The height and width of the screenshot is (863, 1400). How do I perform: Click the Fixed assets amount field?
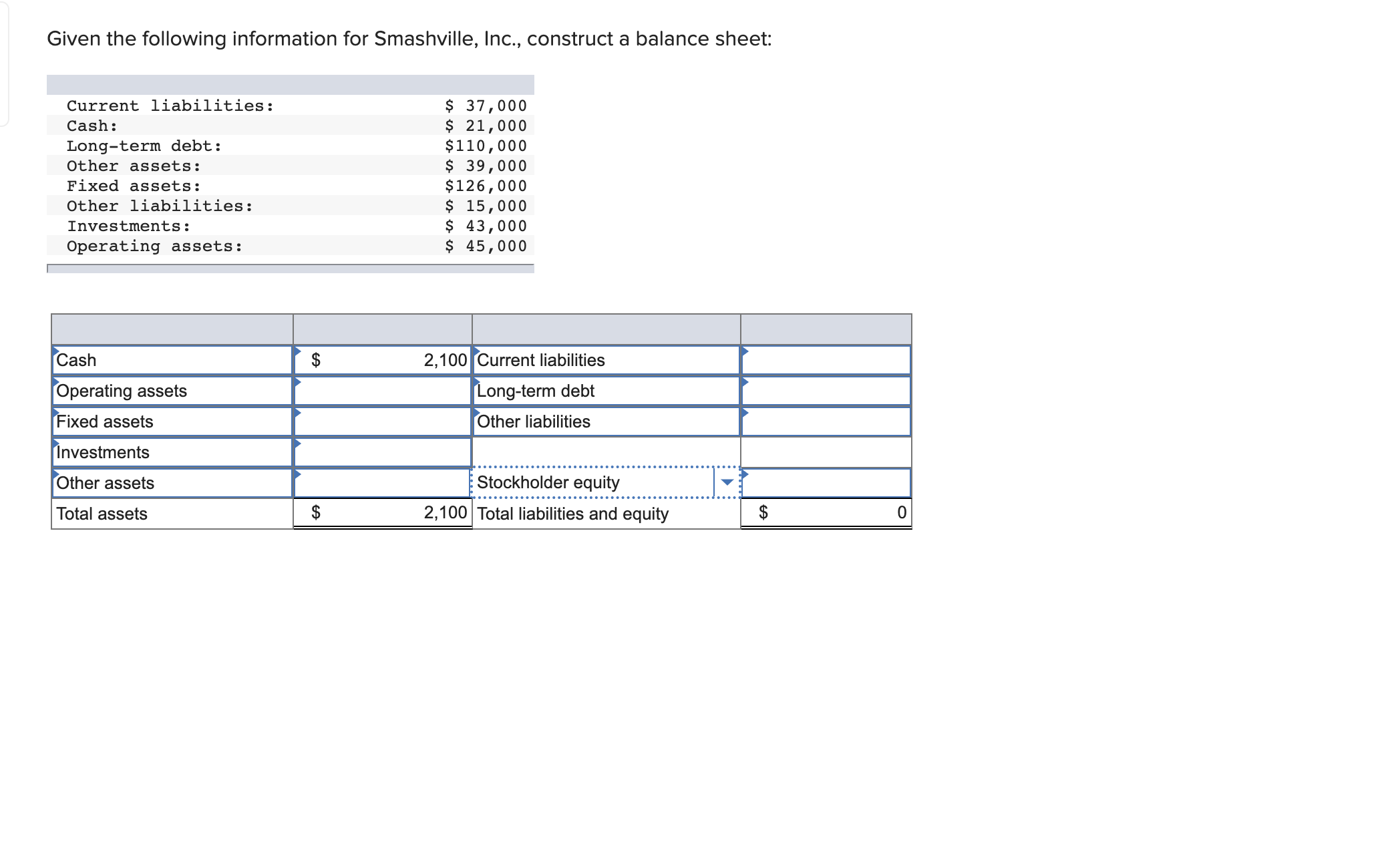click(x=383, y=421)
